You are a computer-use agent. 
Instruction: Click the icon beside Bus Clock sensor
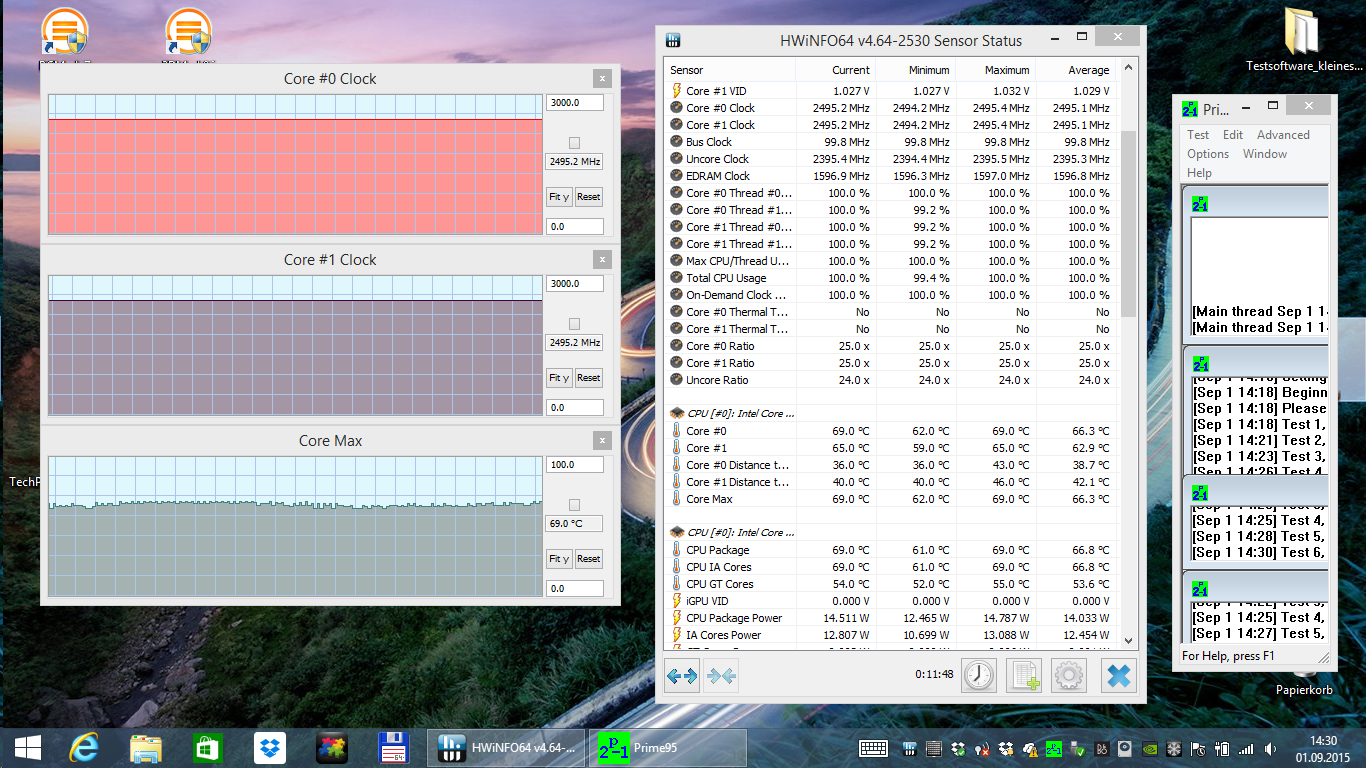coord(676,142)
